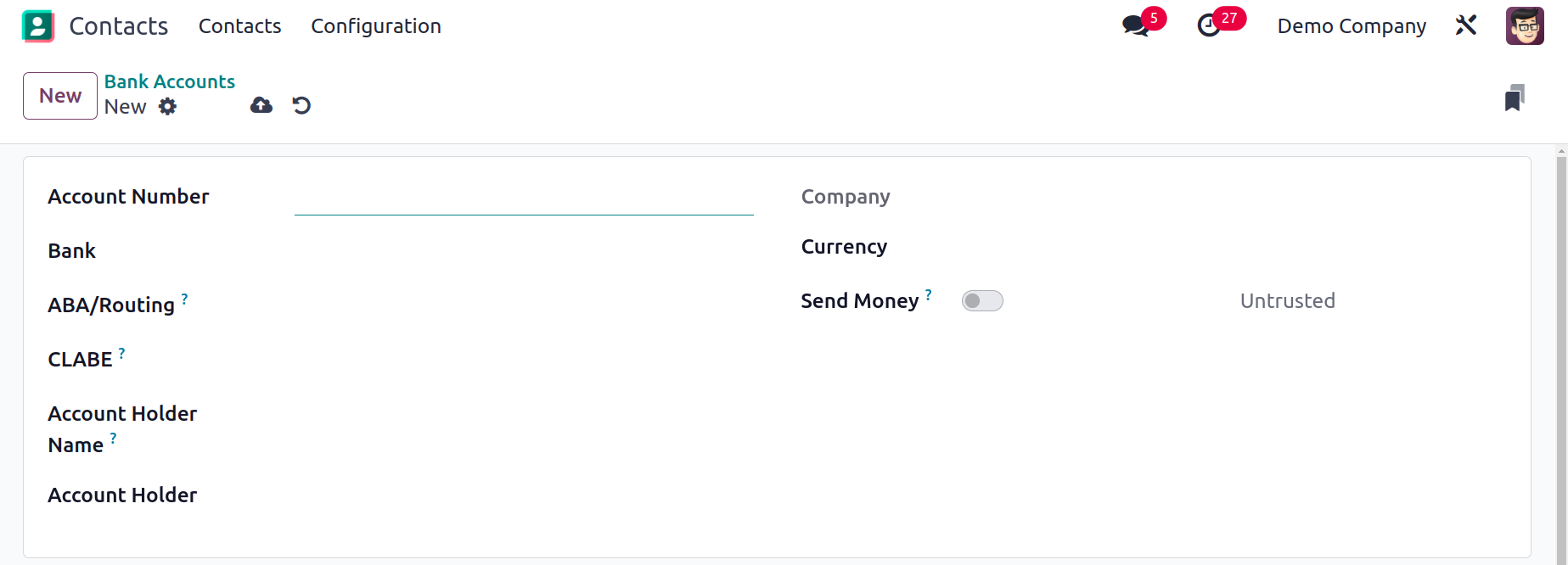Open the Bank selection field

524,251
